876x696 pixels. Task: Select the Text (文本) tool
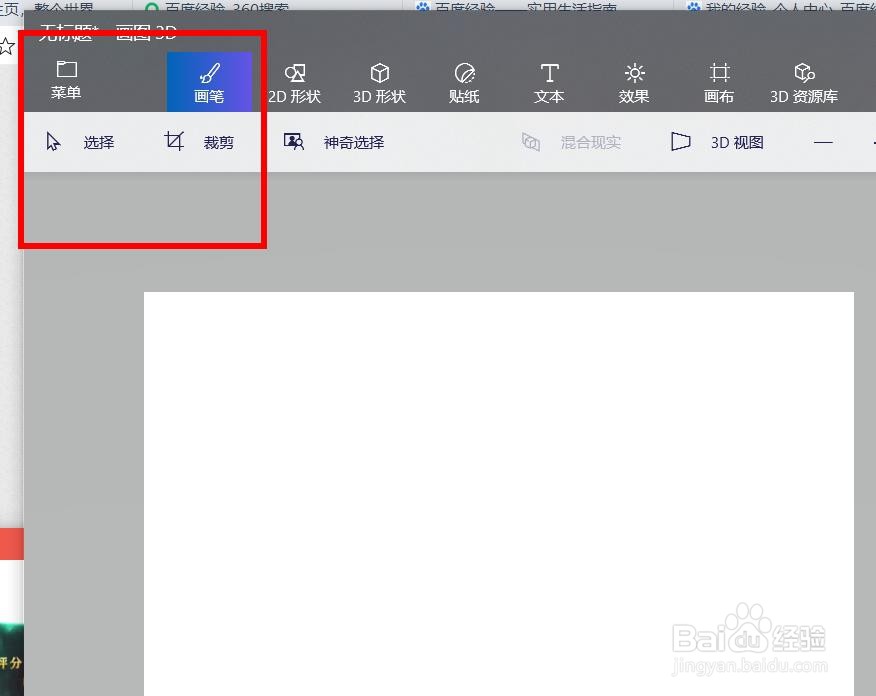[x=549, y=81]
